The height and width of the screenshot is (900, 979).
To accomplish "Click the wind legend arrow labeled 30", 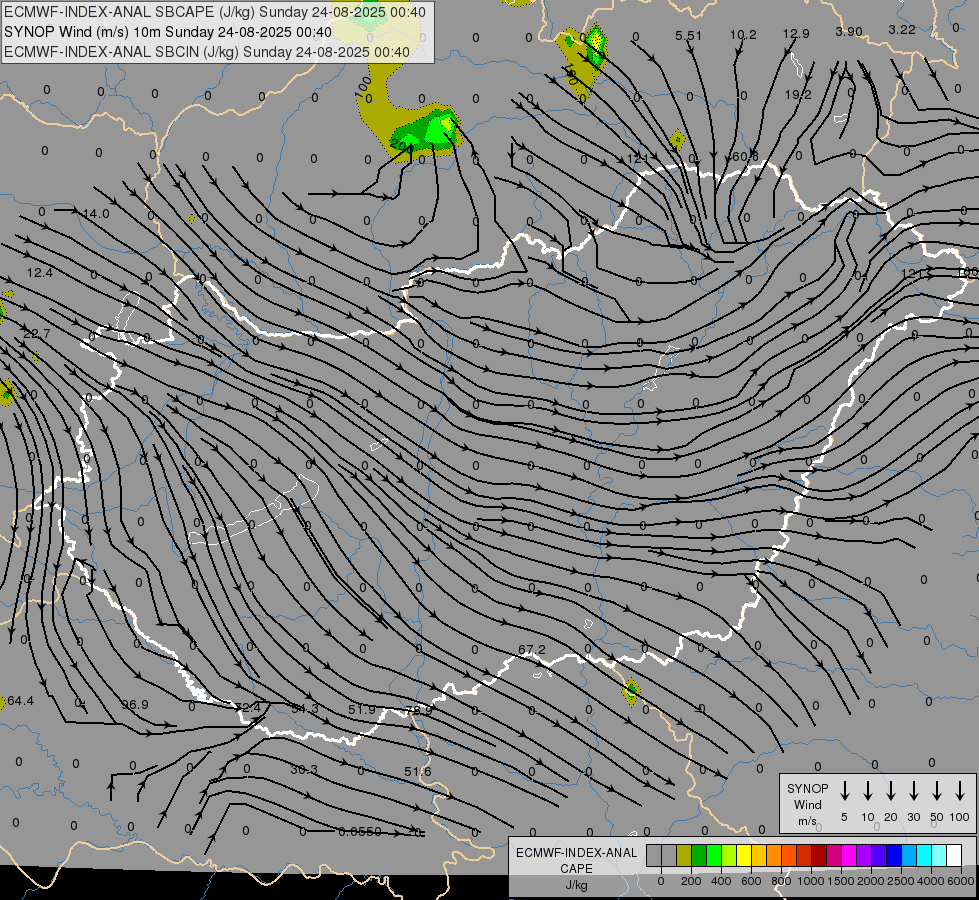I will [913, 791].
